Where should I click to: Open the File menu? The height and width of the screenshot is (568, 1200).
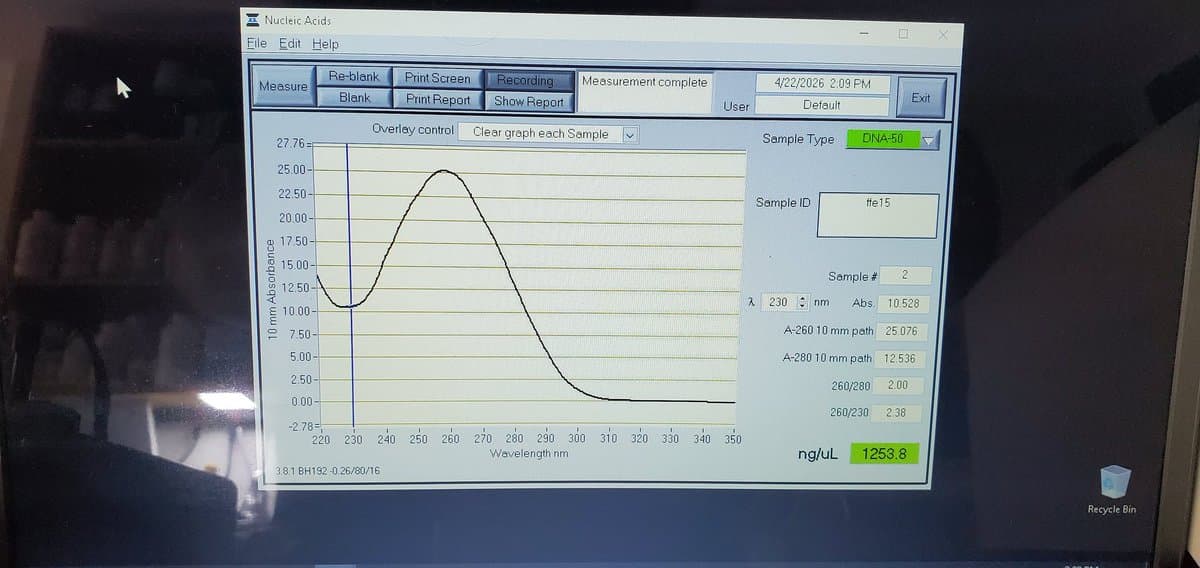coord(257,44)
